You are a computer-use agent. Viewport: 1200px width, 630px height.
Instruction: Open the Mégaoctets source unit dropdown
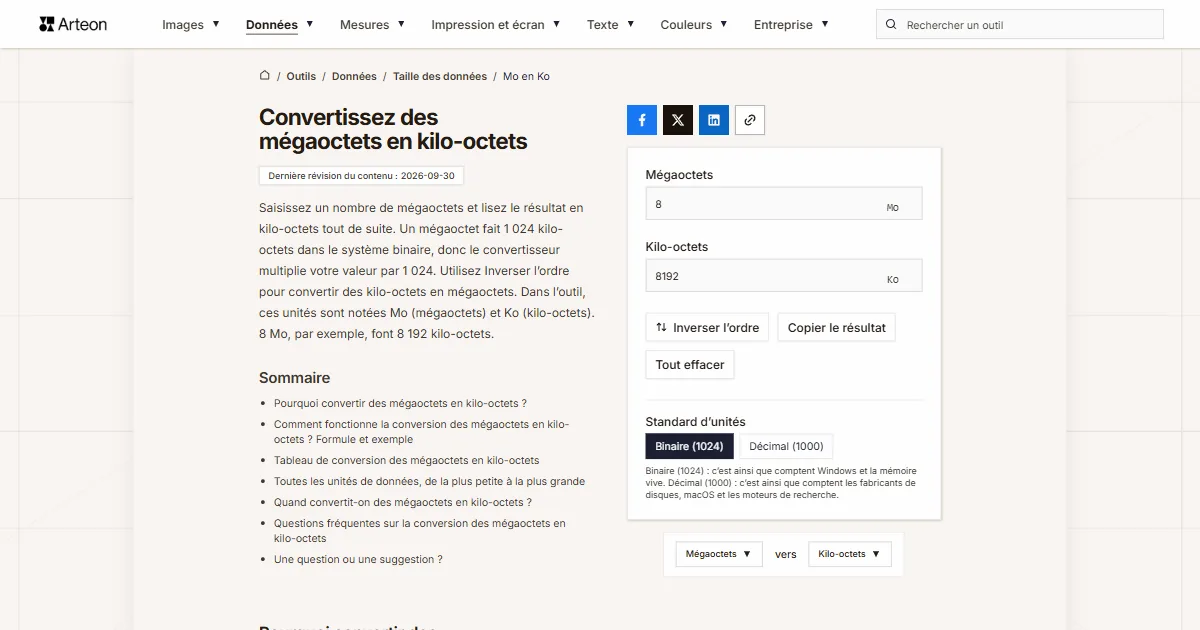click(x=719, y=554)
